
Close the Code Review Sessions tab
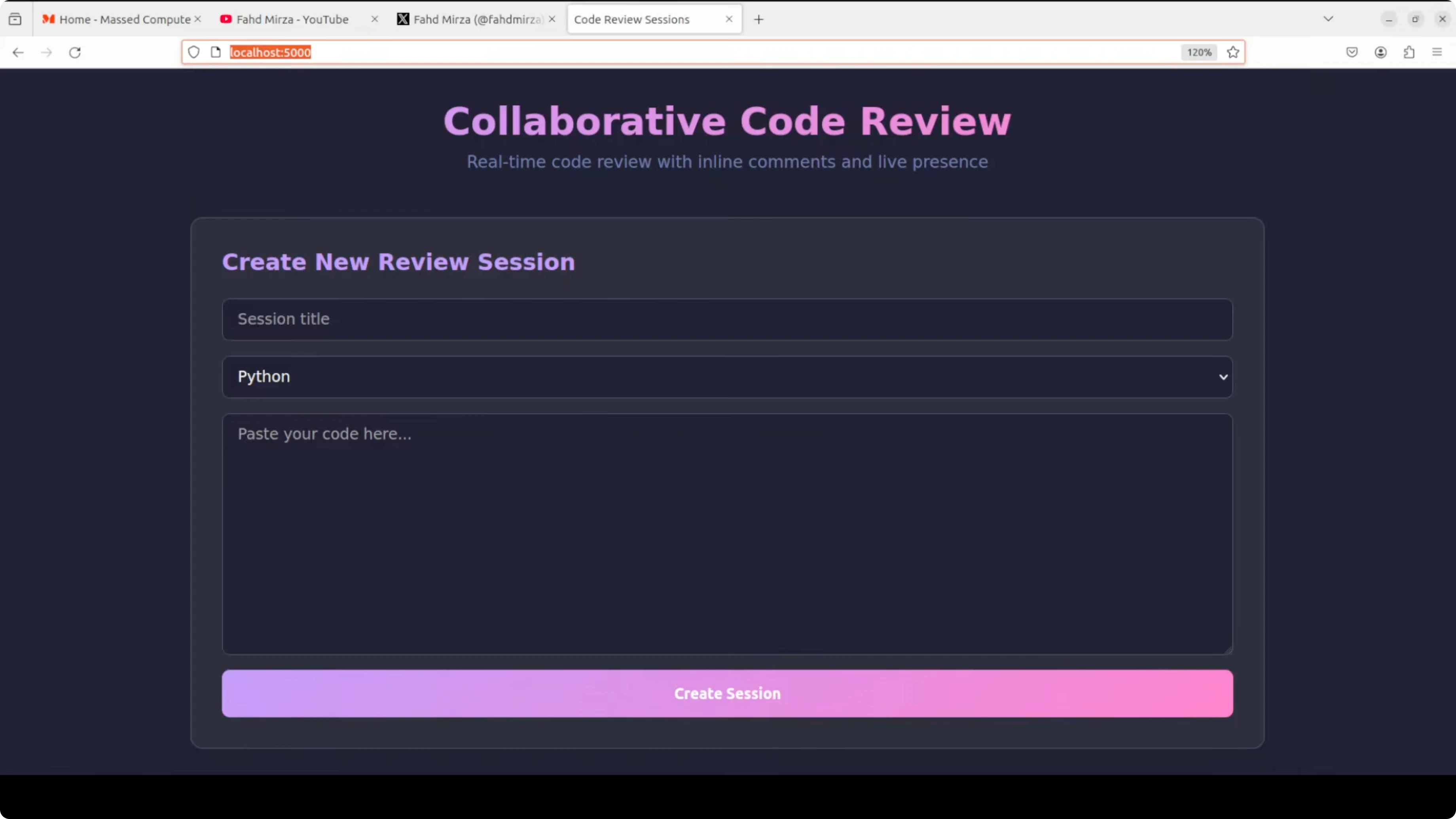[x=728, y=19]
